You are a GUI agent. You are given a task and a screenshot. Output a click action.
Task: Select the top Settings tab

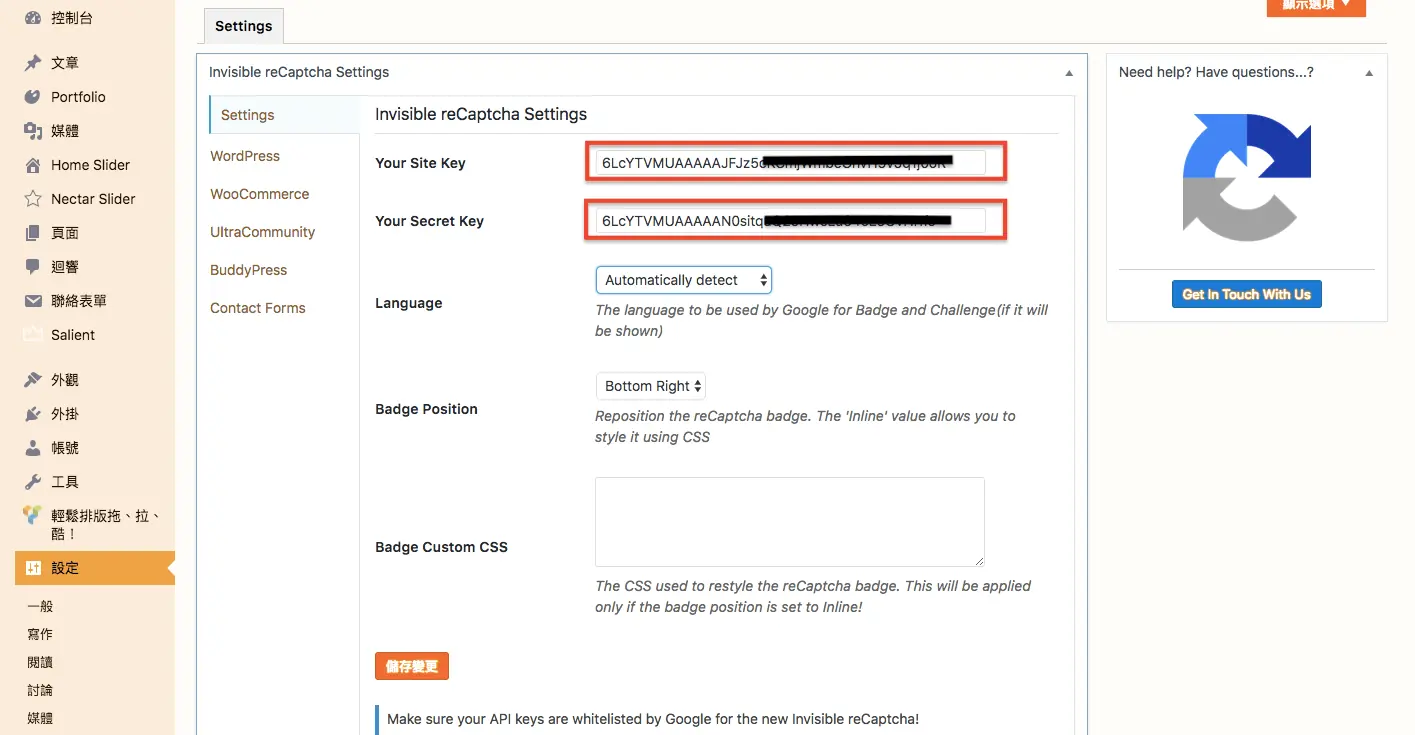(x=244, y=26)
